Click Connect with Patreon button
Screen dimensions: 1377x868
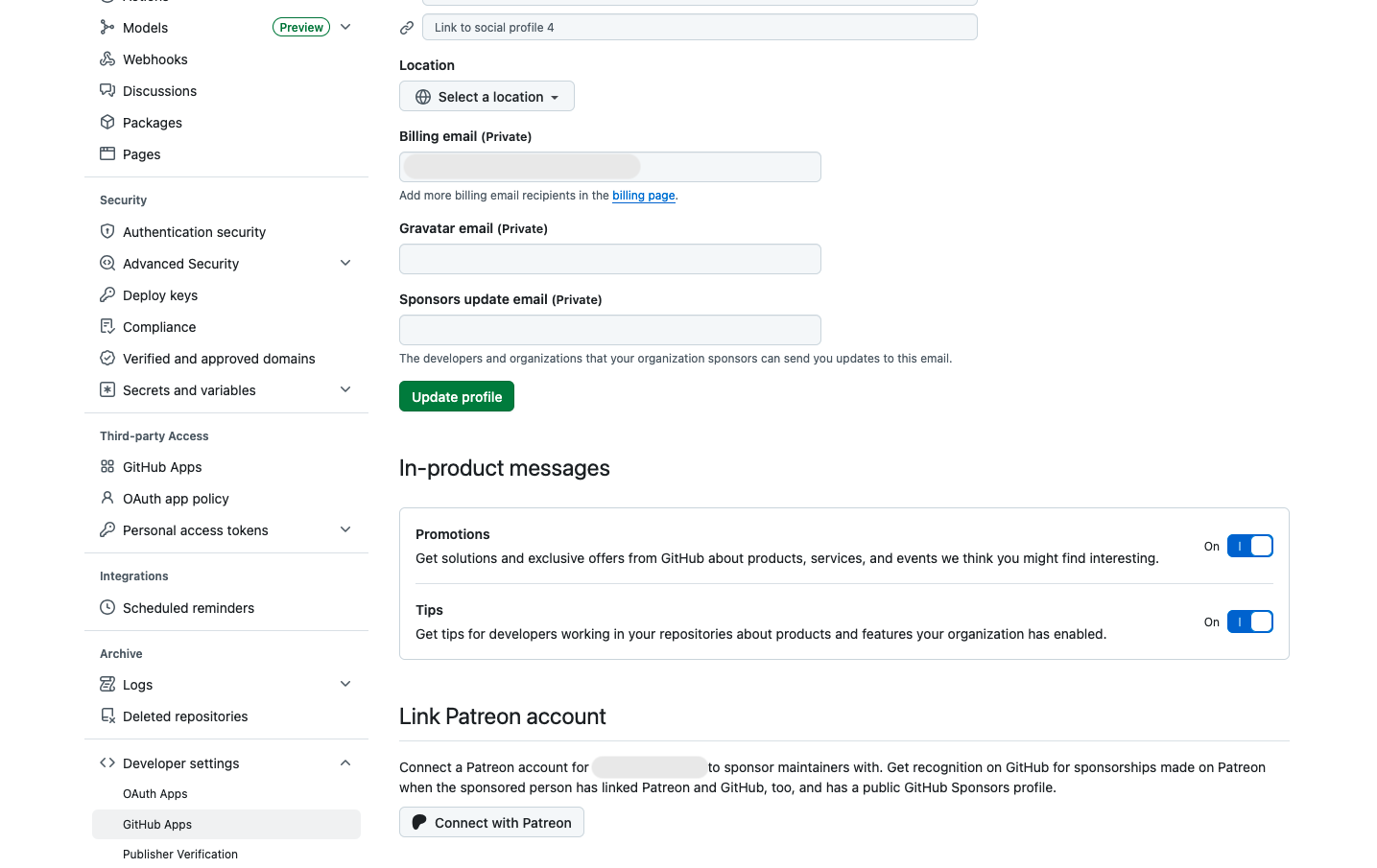pos(491,822)
